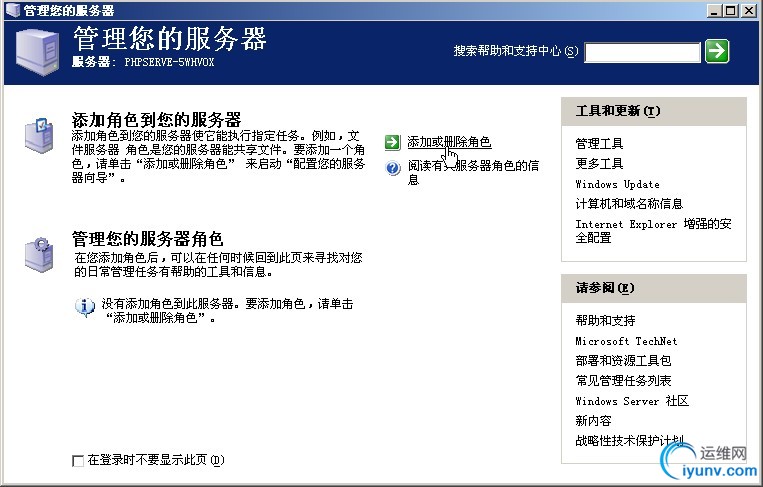Click the 工具和更新 (T) panel header

654,111
